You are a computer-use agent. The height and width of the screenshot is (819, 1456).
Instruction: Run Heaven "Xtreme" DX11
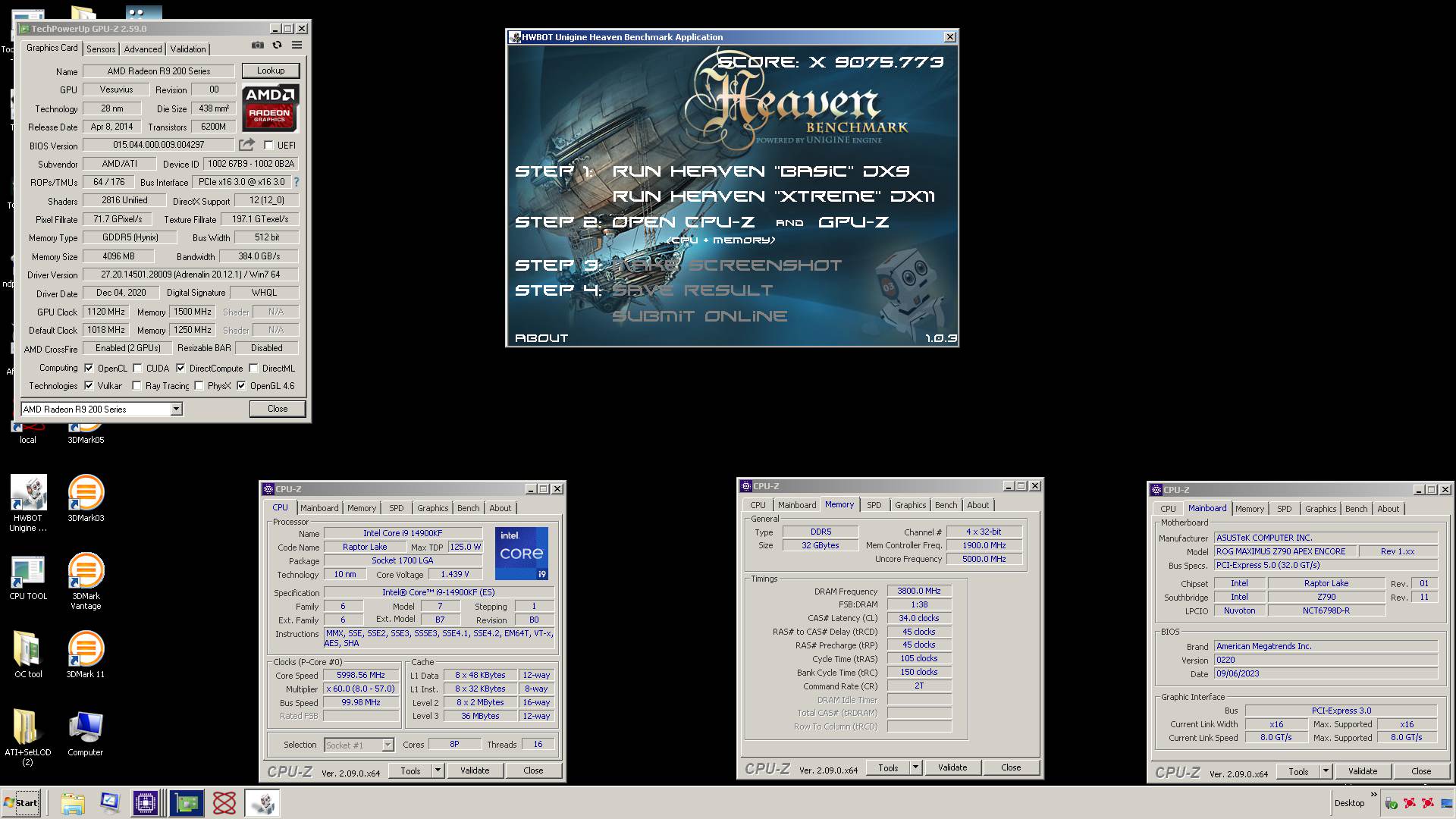coord(773,196)
